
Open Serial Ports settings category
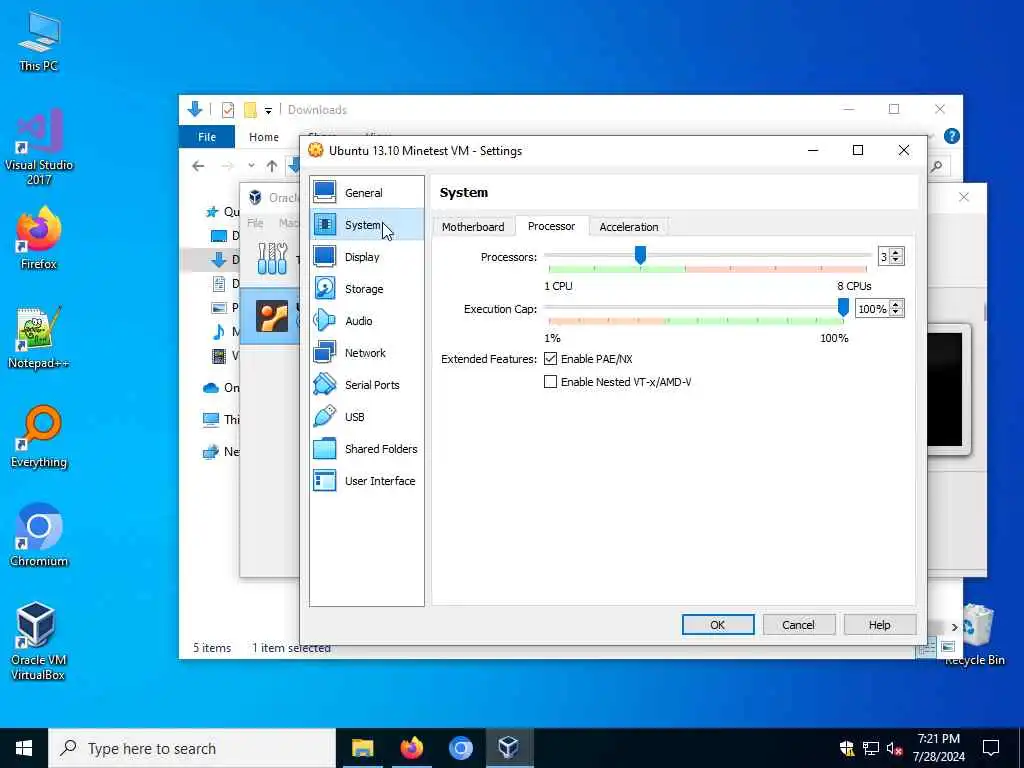pyautogui.click(x=366, y=385)
